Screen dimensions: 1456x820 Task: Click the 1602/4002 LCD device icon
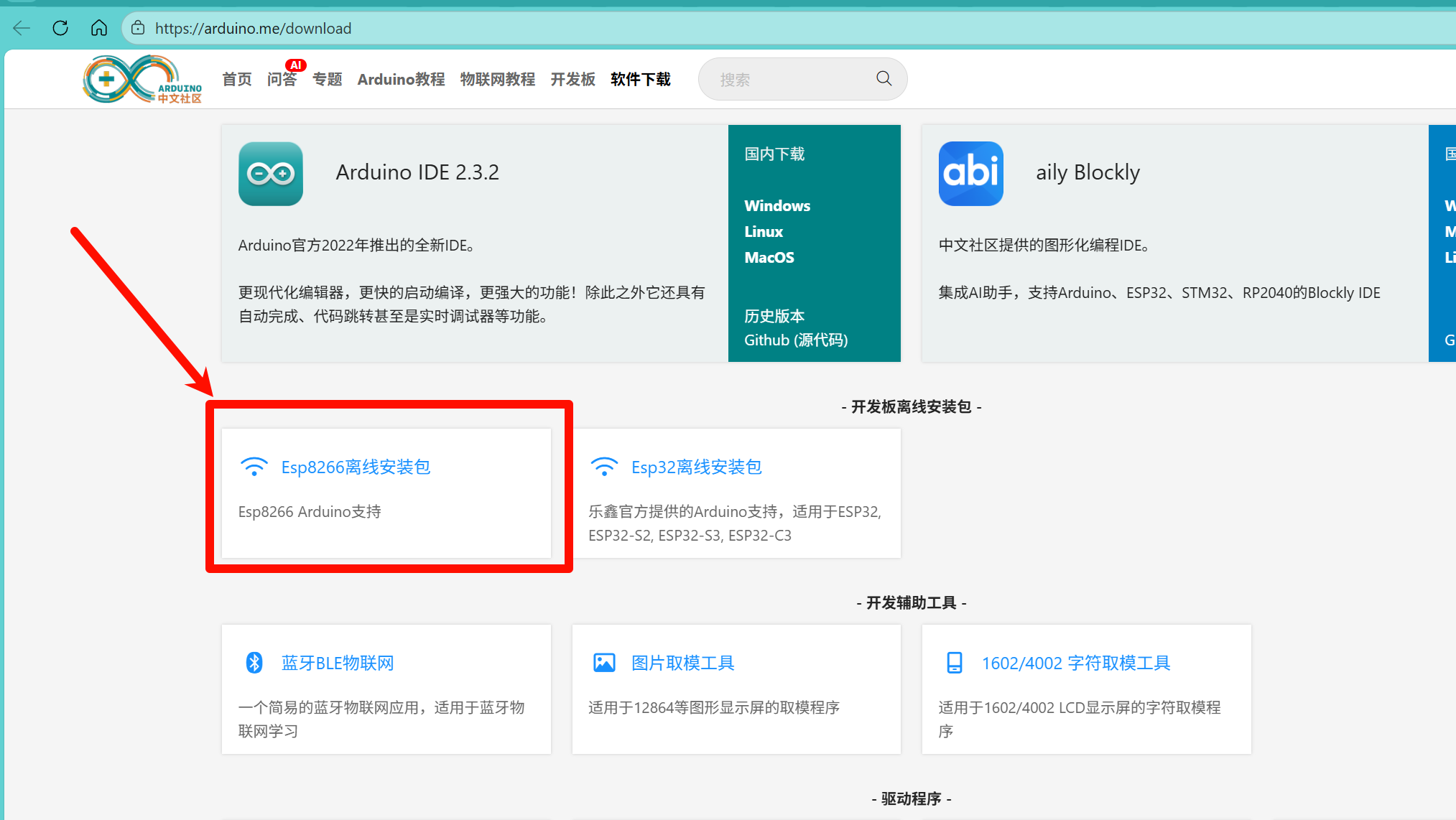pyautogui.click(x=954, y=662)
